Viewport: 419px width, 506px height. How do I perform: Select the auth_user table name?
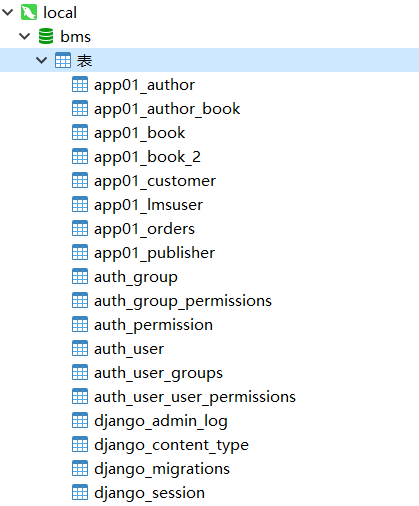[x=129, y=349]
